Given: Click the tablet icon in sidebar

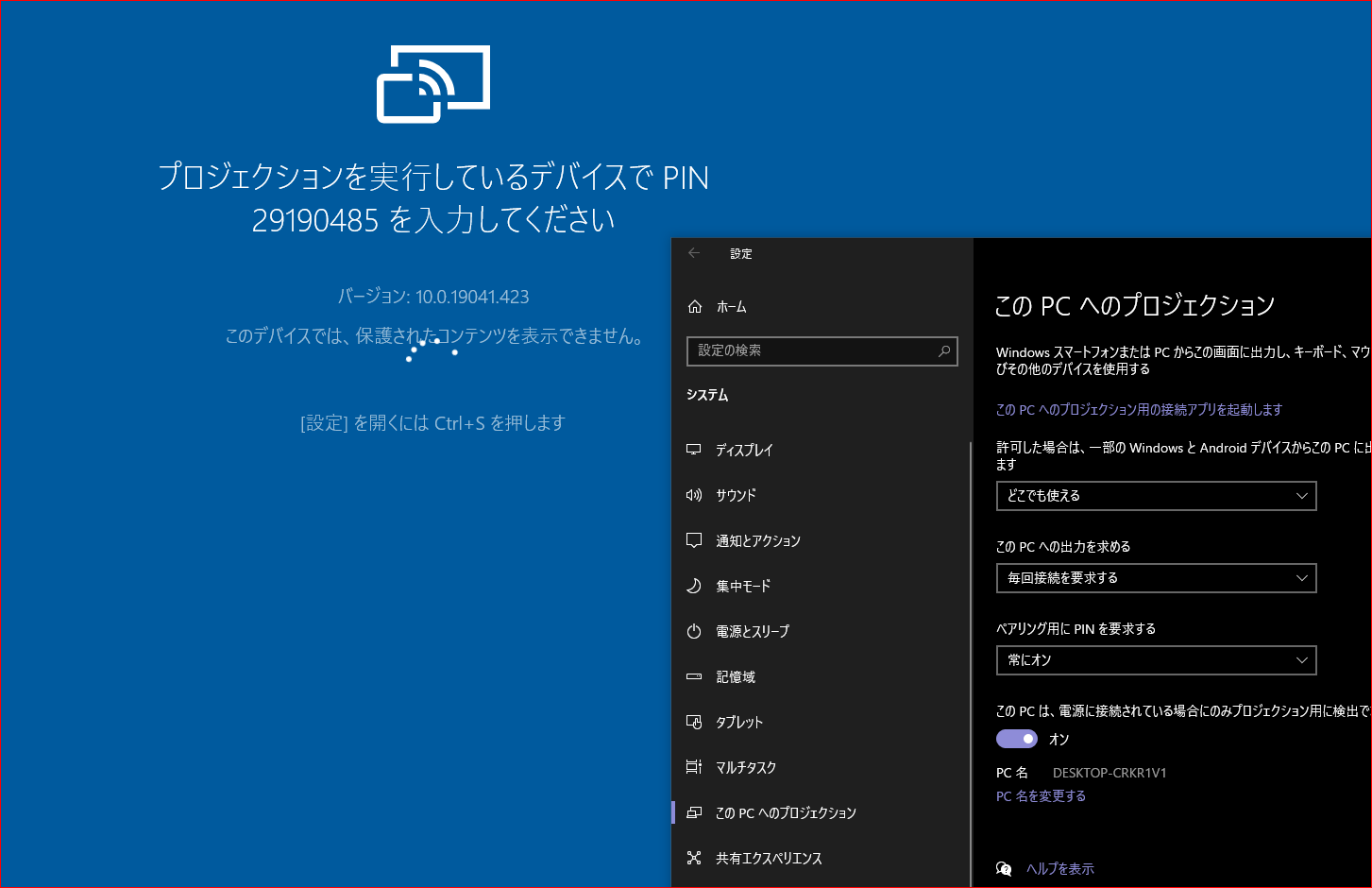Looking at the screenshot, I should tap(694, 722).
